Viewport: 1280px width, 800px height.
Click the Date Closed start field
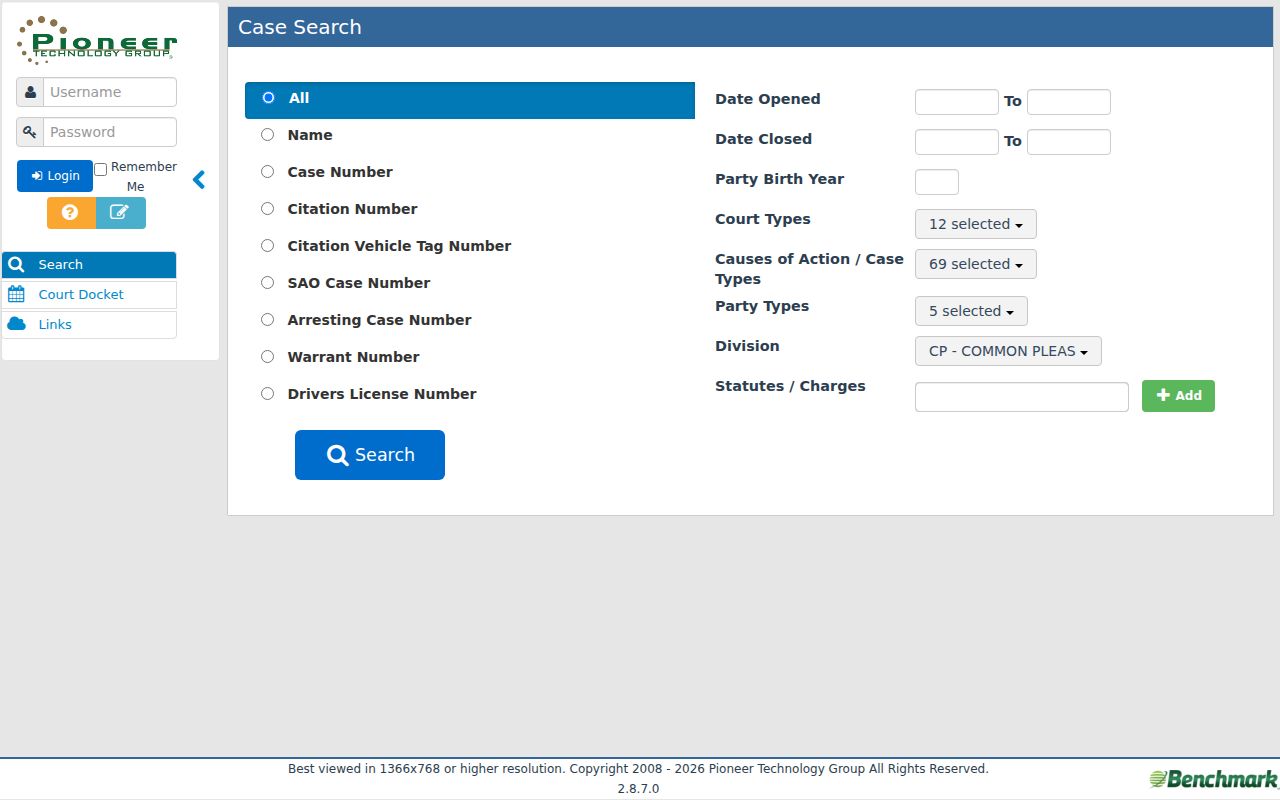pos(957,142)
